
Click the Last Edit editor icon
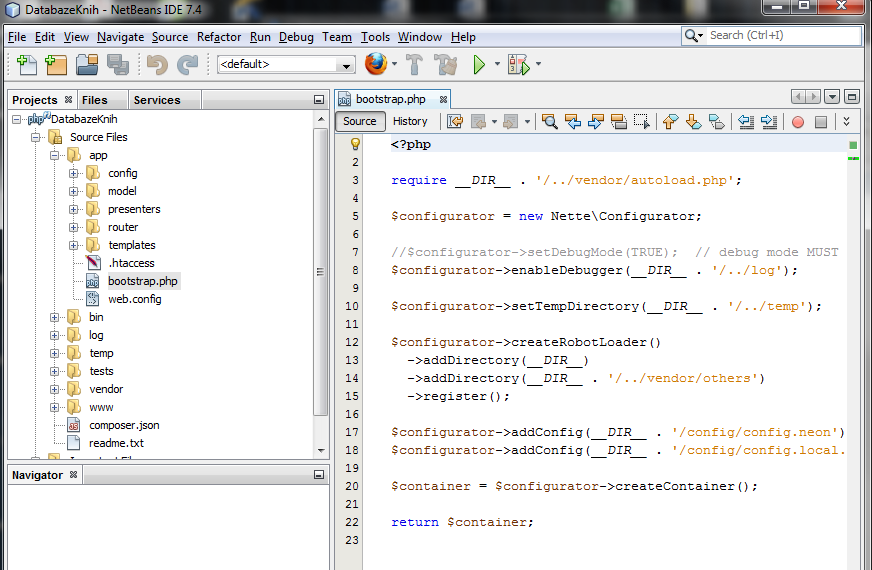click(x=454, y=121)
